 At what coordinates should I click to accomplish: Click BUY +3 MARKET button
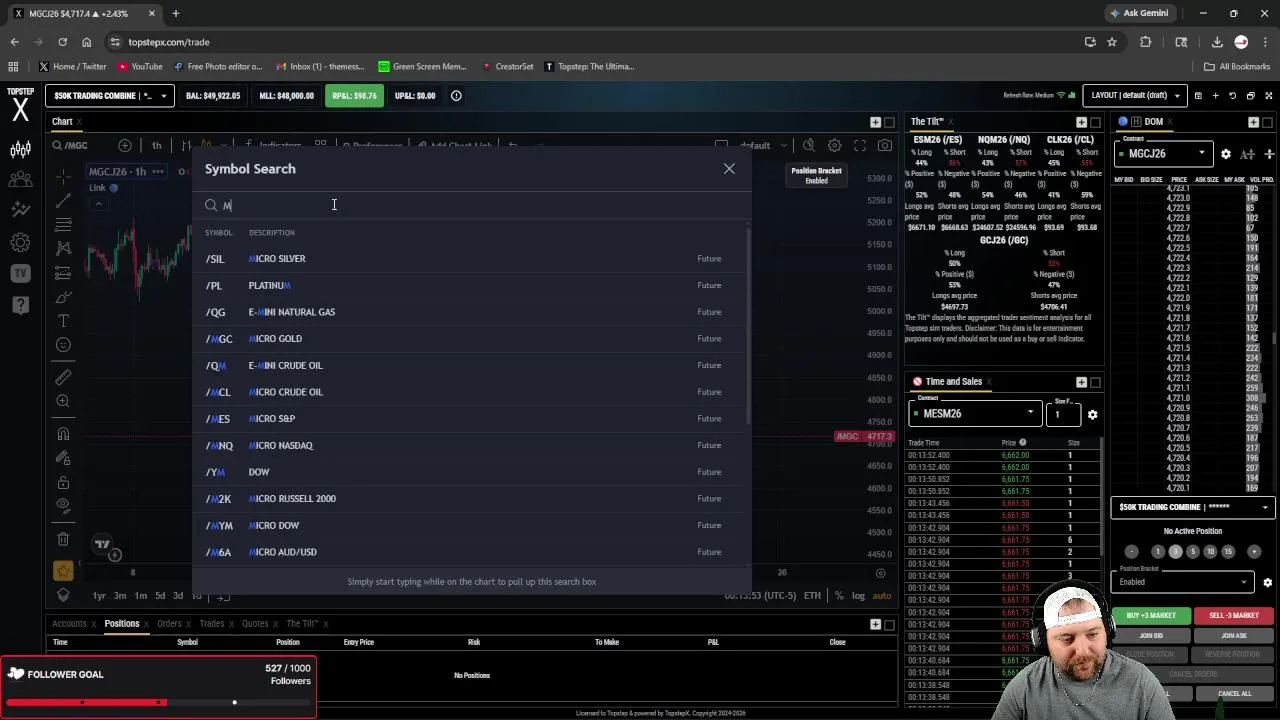coord(1151,615)
